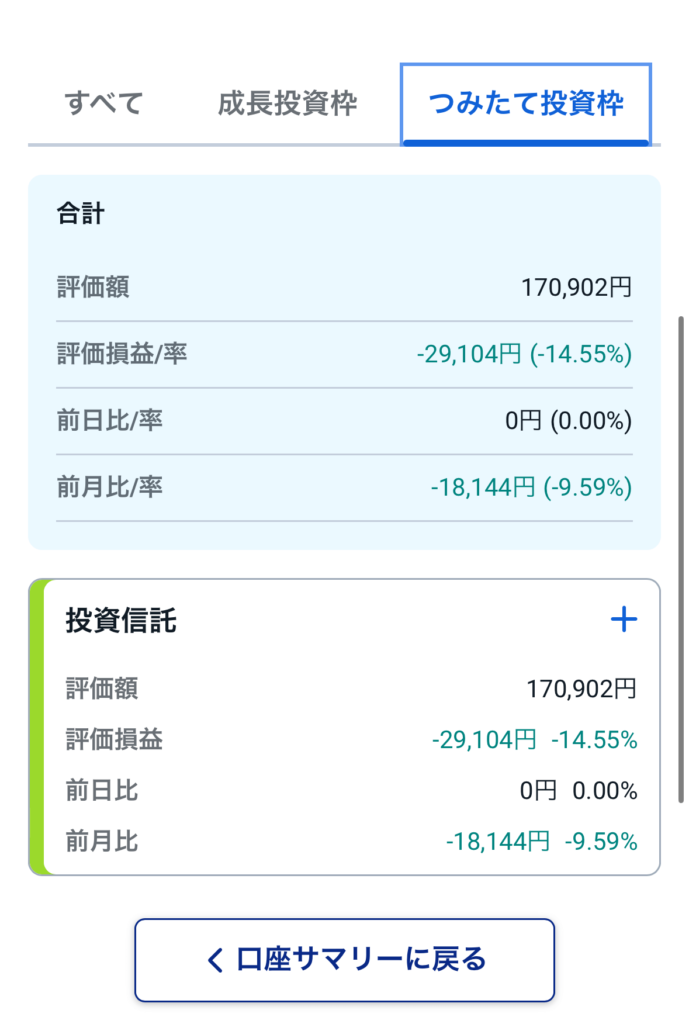Click the 口座サマリーに戻る button
Image resolution: width=689 pixels, height=1024 pixels.
click(344, 959)
